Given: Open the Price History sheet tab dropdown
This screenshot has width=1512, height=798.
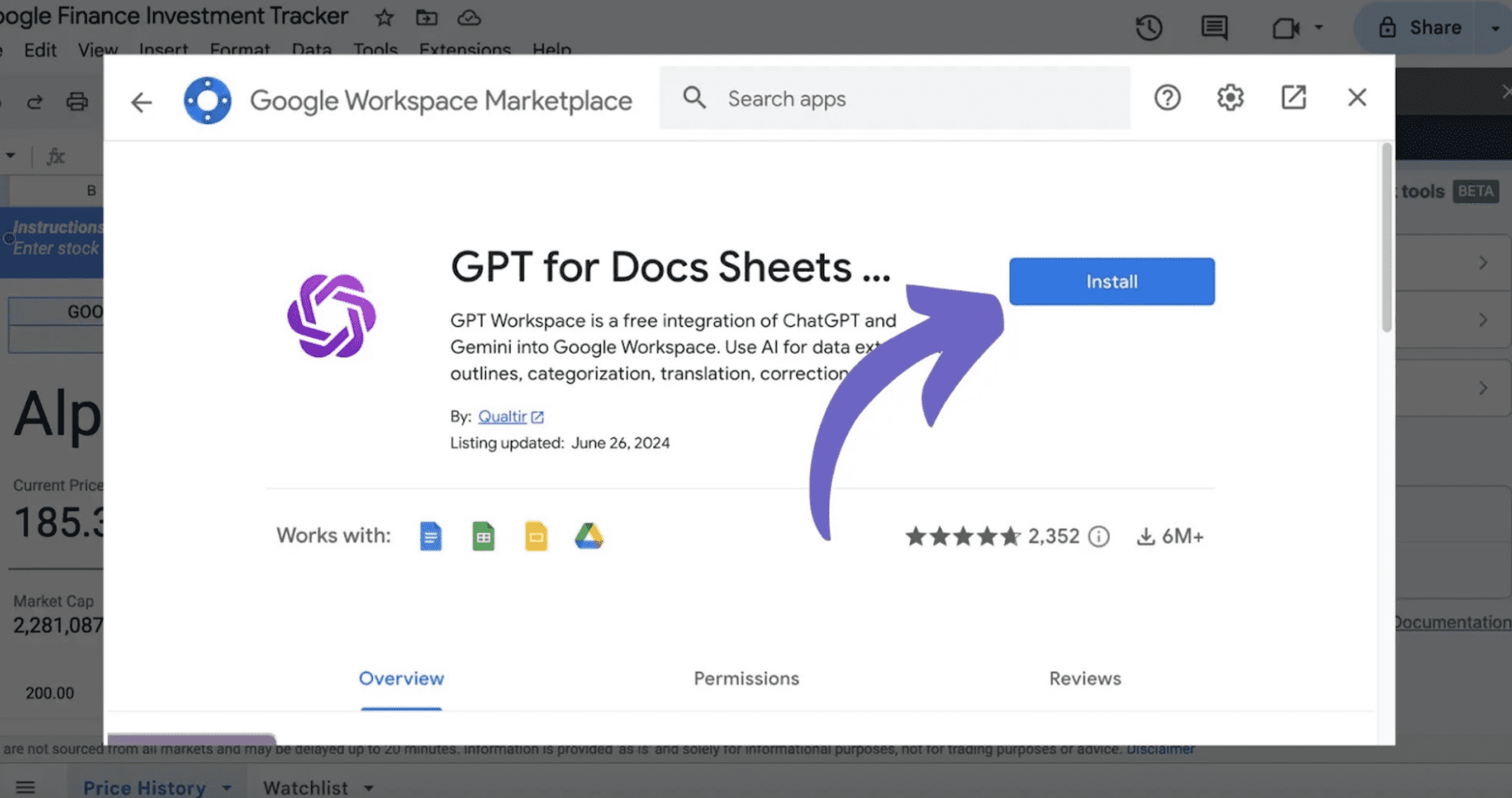Looking at the screenshot, I should tap(227, 788).
